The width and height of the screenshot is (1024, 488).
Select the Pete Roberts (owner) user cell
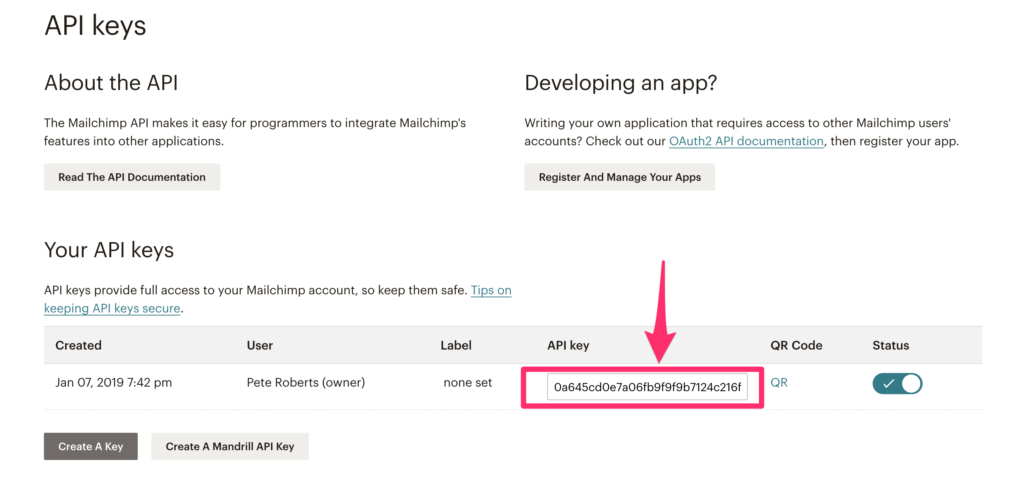pyautogui.click(x=305, y=382)
